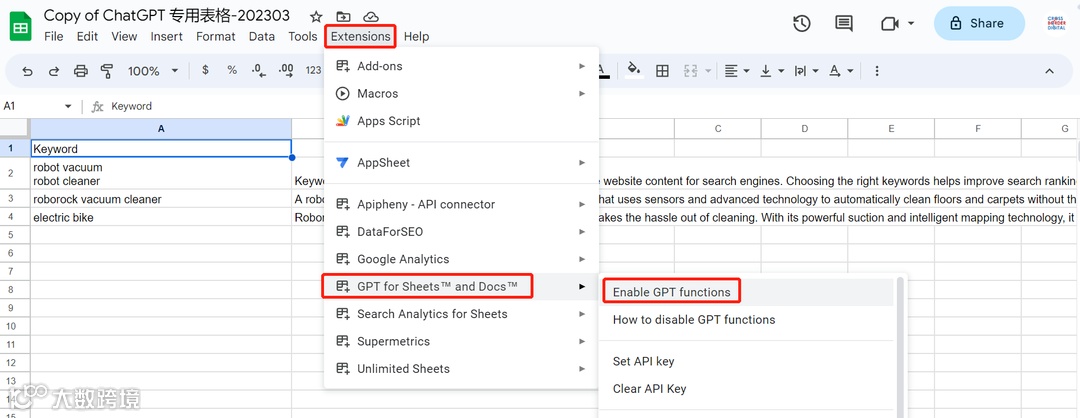This screenshot has height=418, width=1080.
Task: Open the Insert menu
Action: (167, 36)
